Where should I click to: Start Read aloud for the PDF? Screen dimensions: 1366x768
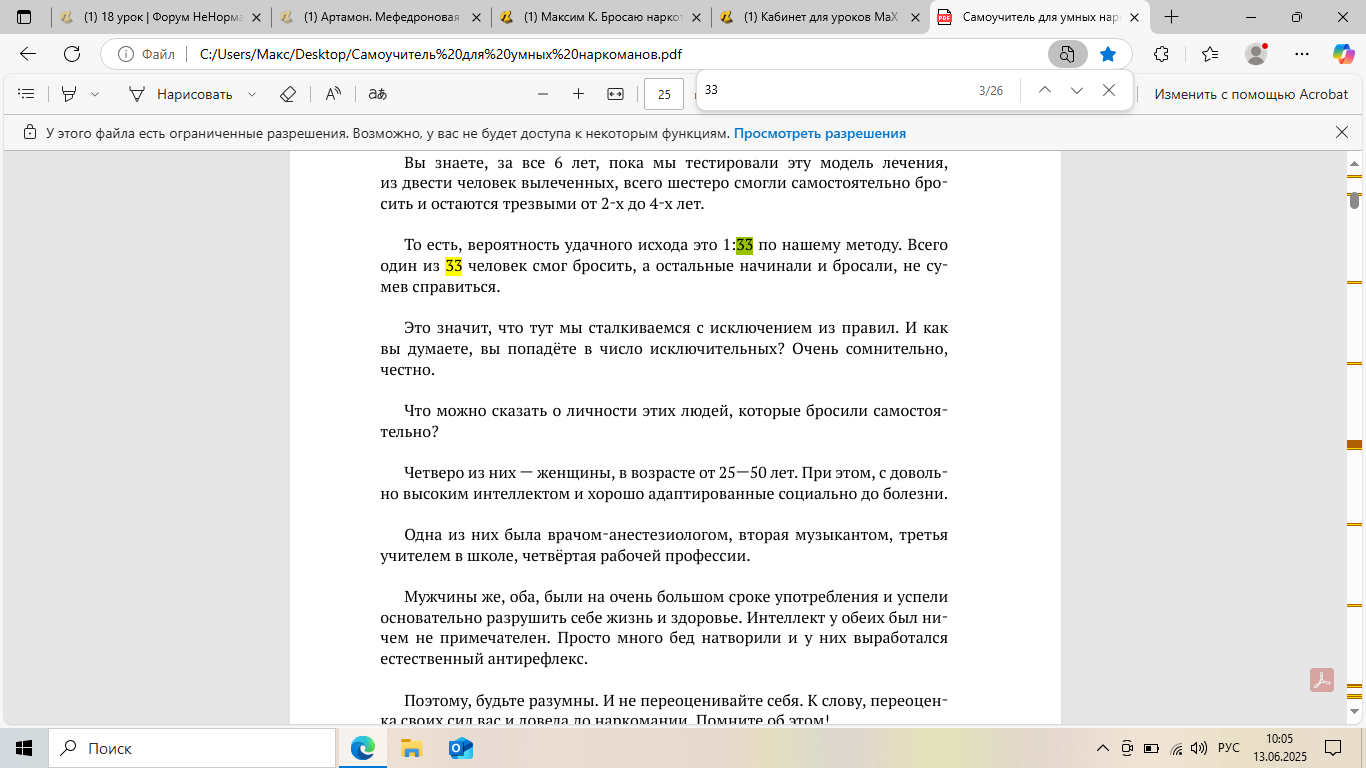[333, 94]
